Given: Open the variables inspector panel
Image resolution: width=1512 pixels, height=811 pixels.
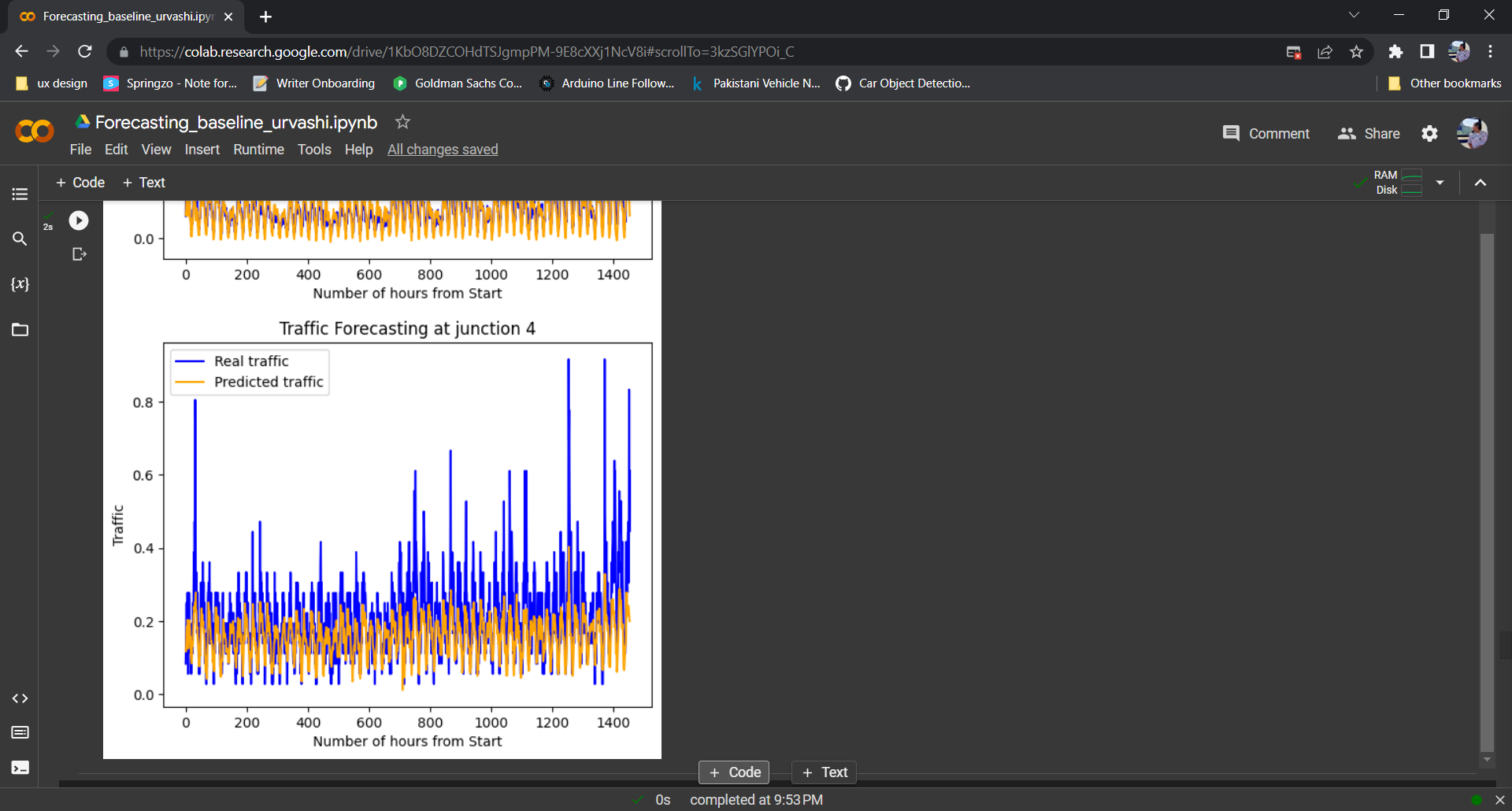Looking at the screenshot, I should point(20,284).
